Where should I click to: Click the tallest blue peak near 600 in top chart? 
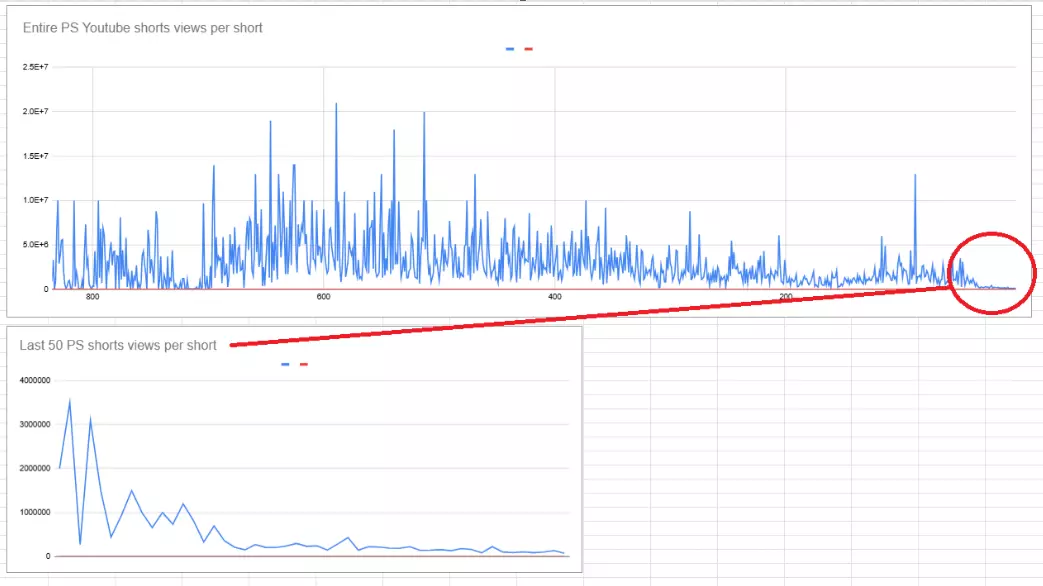point(336,104)
